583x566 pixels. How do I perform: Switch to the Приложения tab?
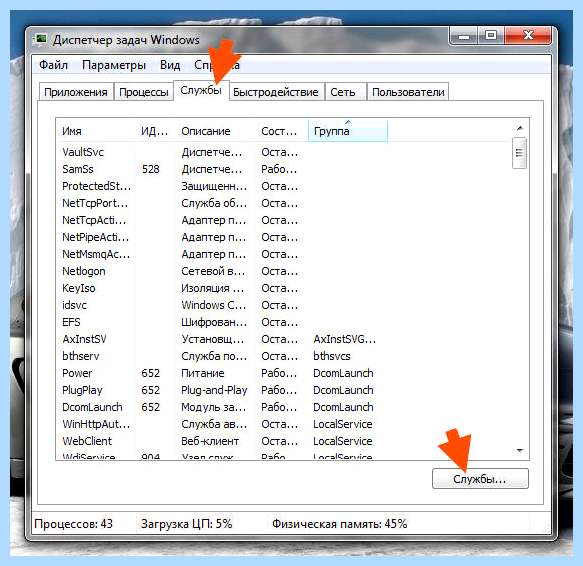pyautogui.click(x=76, y=92)
